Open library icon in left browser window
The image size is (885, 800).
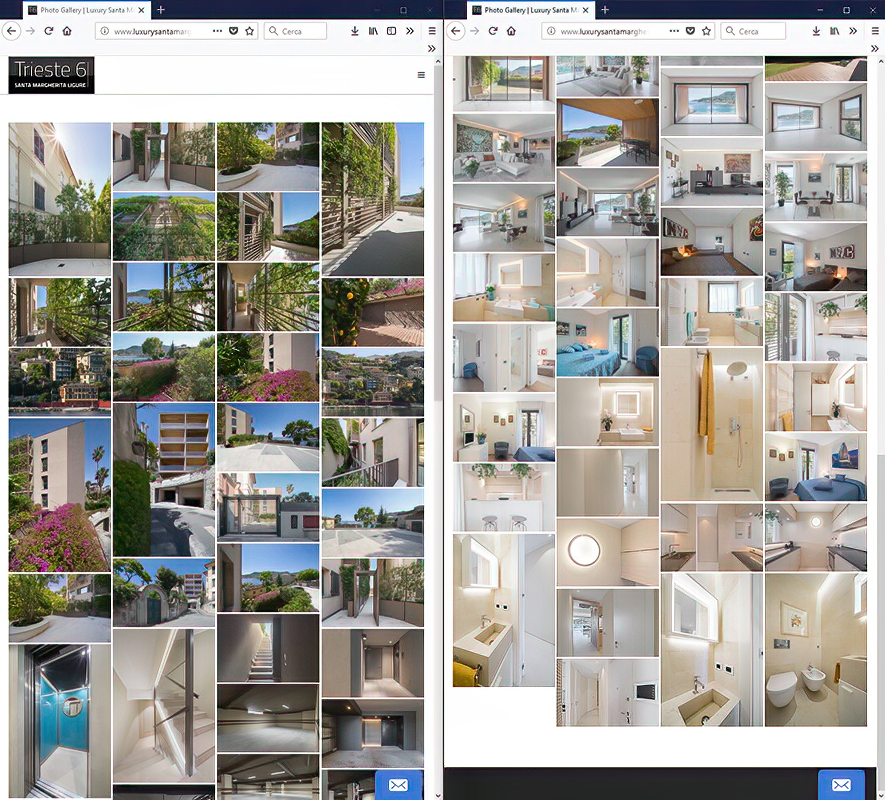[x=373, y=31]
